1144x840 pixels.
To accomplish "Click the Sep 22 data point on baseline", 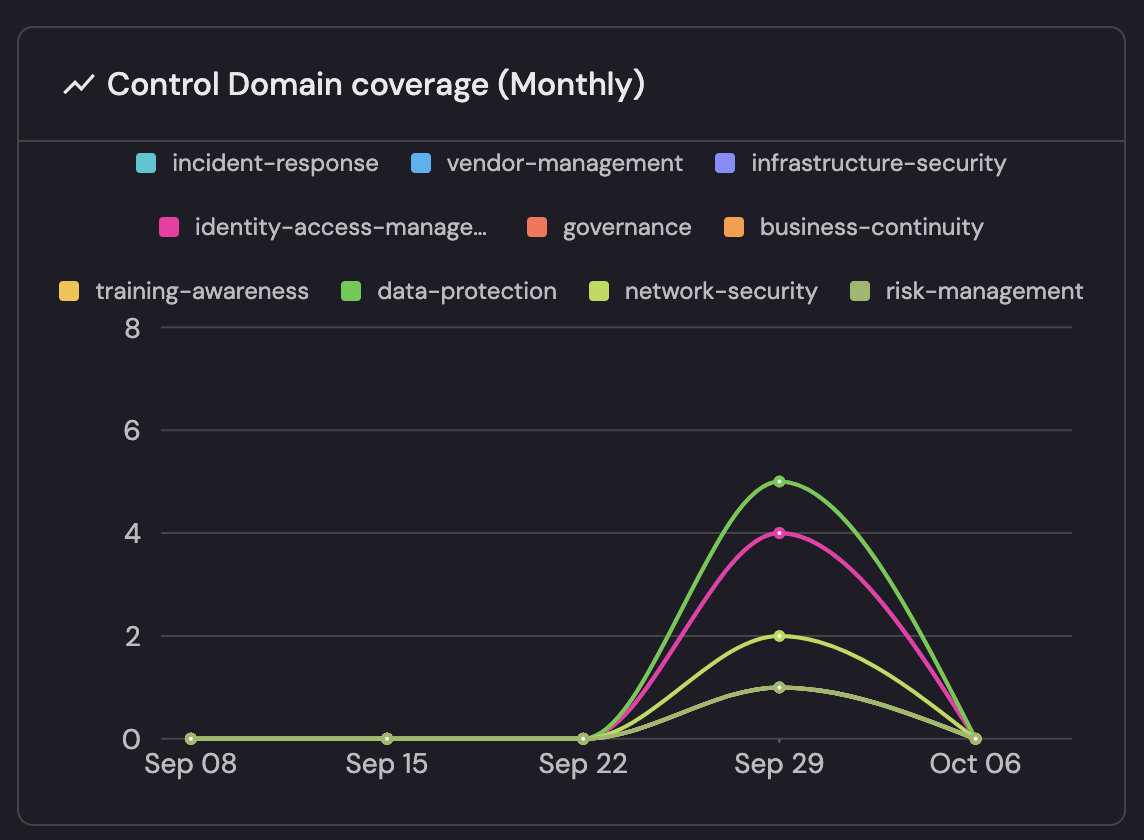I will click(583, 739).
